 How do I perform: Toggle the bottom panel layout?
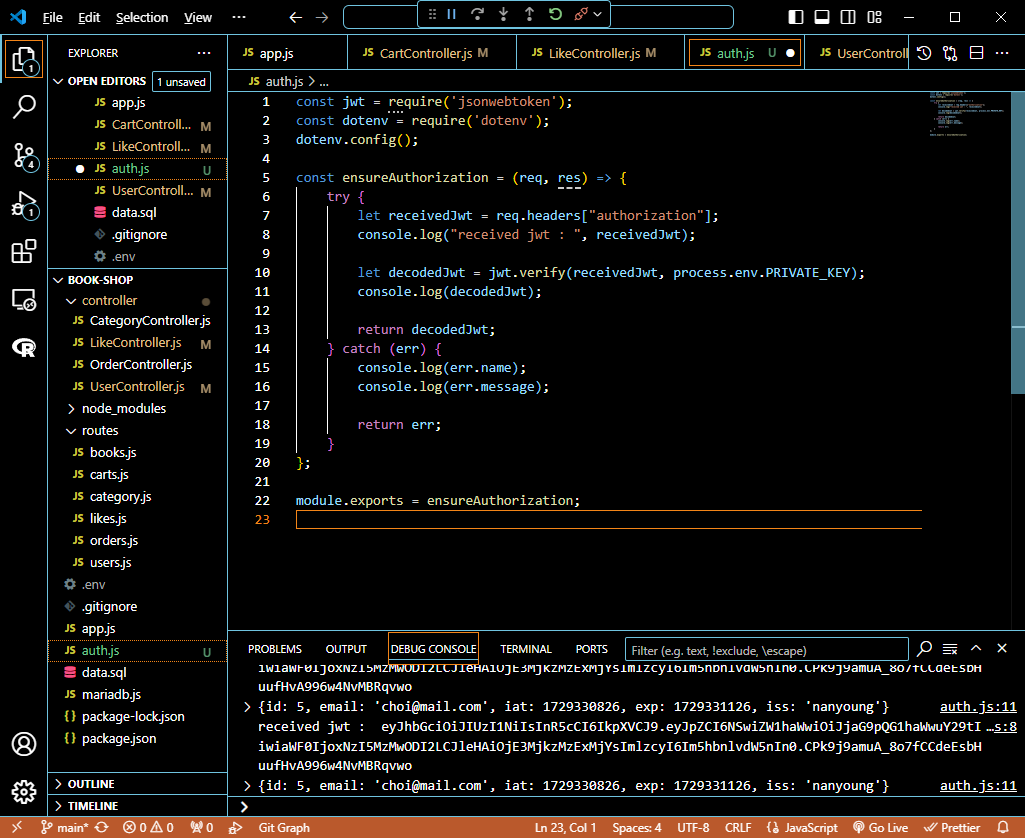(x=822, y=17)
